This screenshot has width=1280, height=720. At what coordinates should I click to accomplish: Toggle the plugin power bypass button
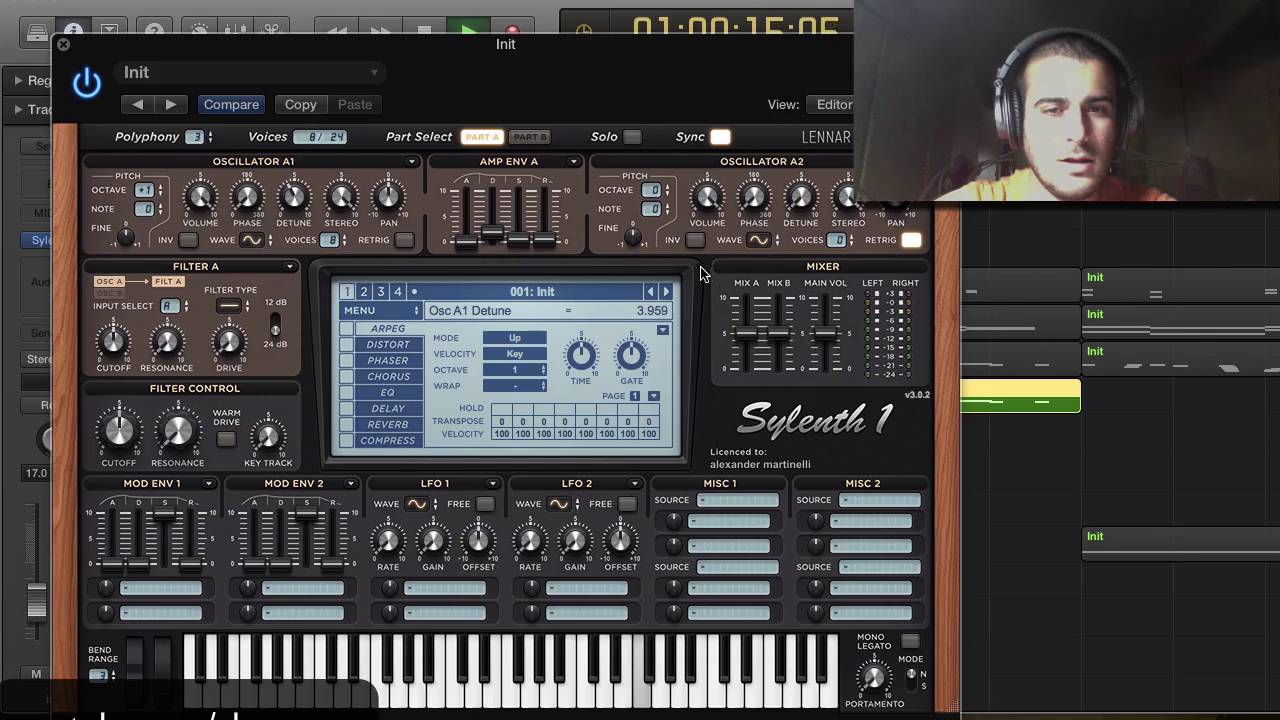tap(87, 83)
